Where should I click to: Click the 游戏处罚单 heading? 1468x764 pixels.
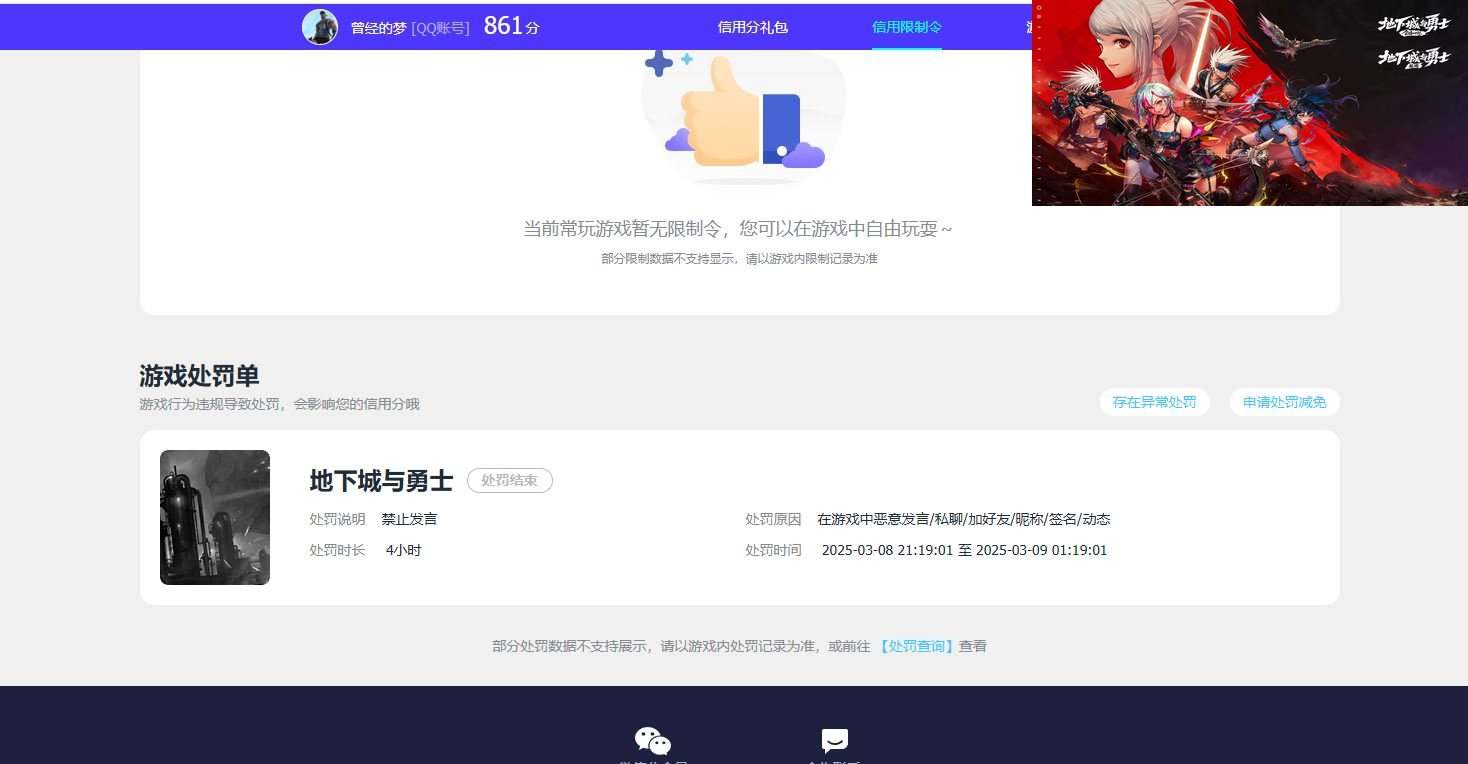199,376
